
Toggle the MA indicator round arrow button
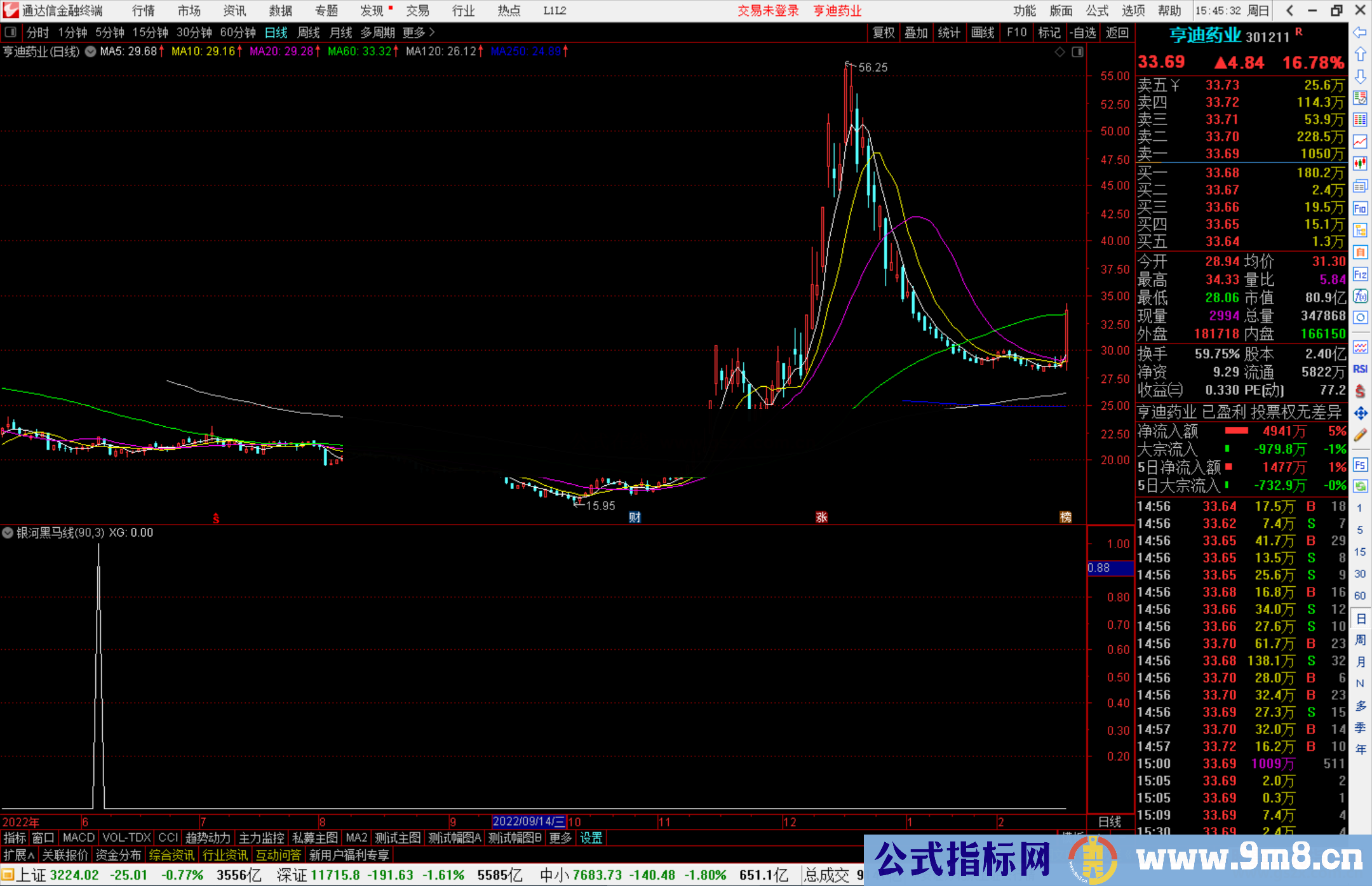coord(90,51)
